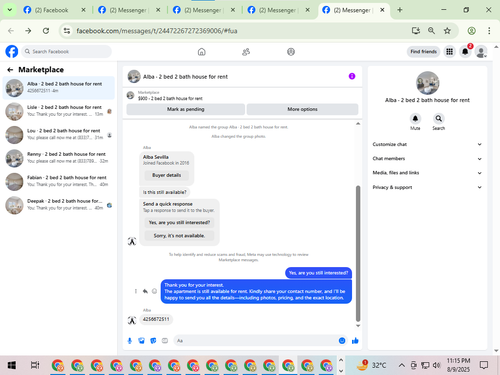Attach a file with the photo icon
The width and height of the screenshot is (500, 375).
[x=142, y=340]
